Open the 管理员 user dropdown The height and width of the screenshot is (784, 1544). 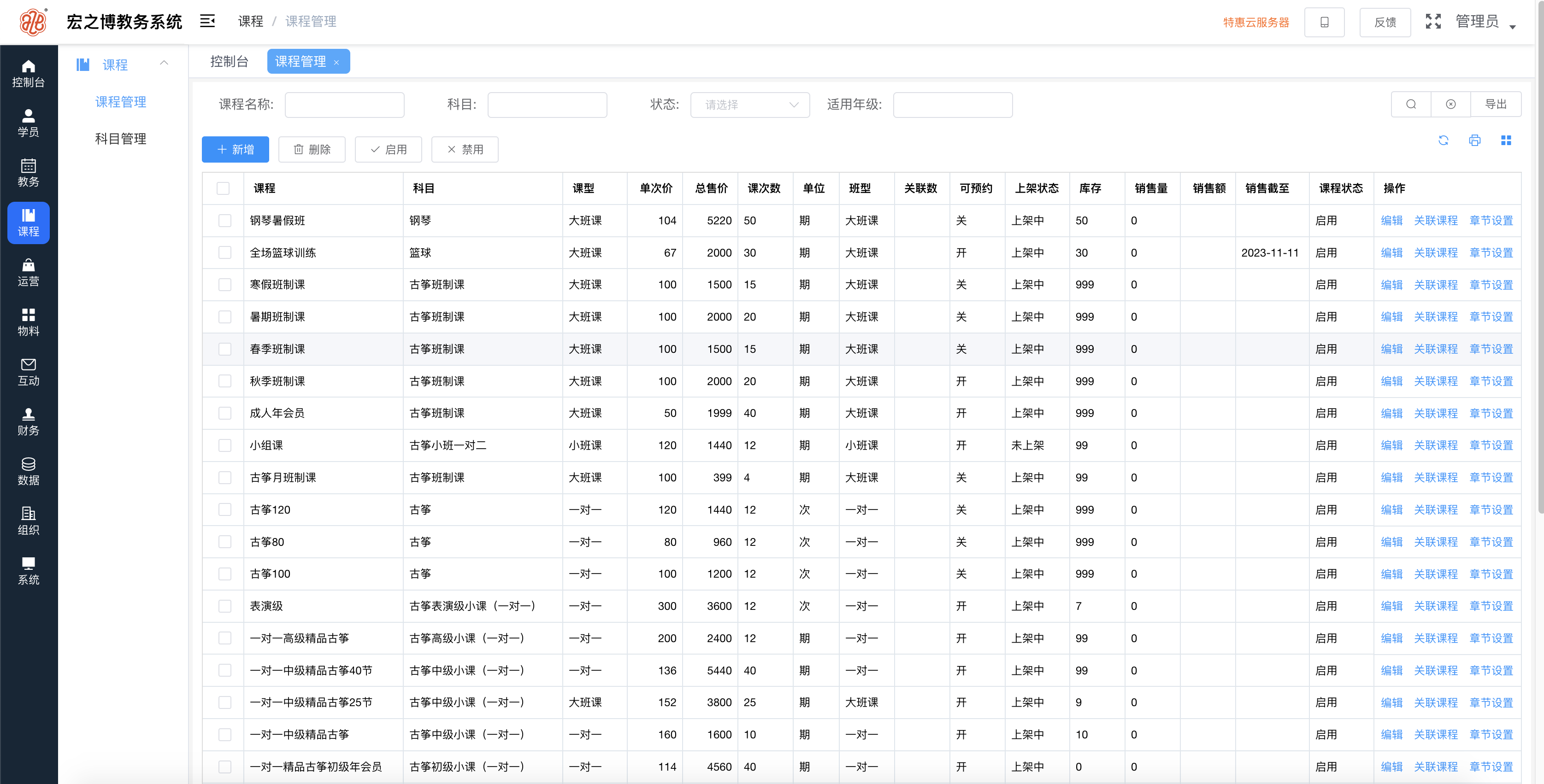point(1485,22)
